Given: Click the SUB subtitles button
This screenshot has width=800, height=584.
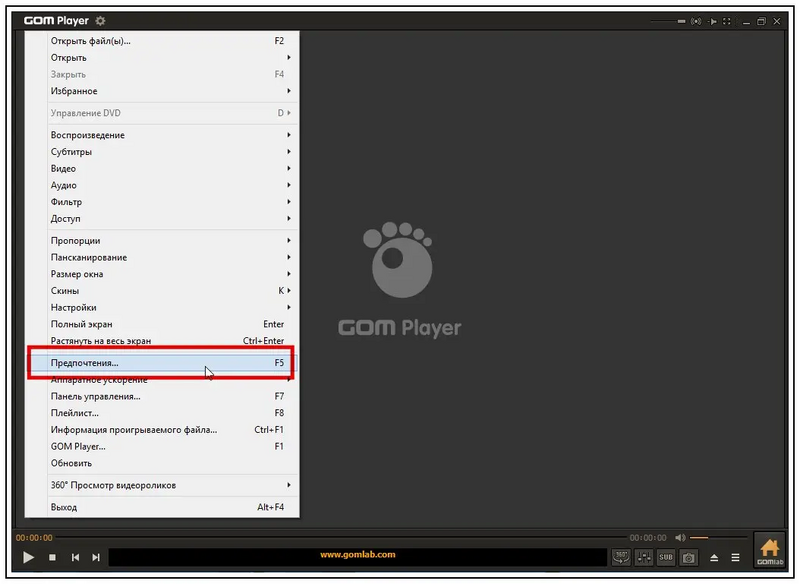Looking at the screenshot, I should 666,557.
